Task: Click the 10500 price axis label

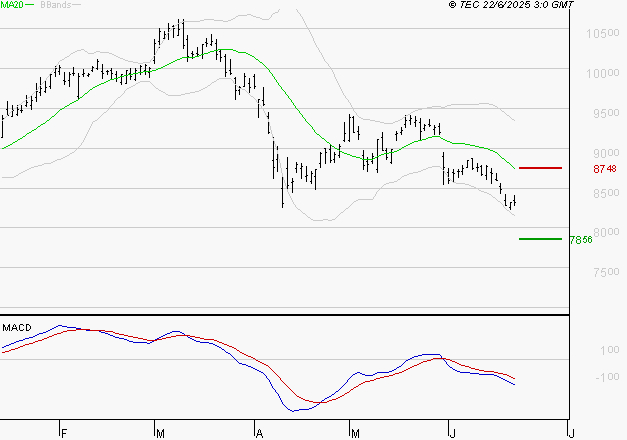Action: (603, 34)
